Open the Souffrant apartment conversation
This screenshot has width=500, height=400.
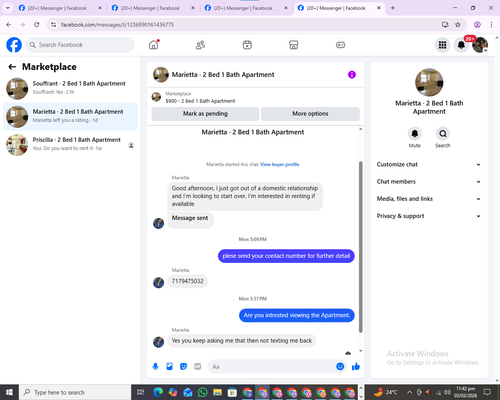pyautogui.click(x=70, y=89)
